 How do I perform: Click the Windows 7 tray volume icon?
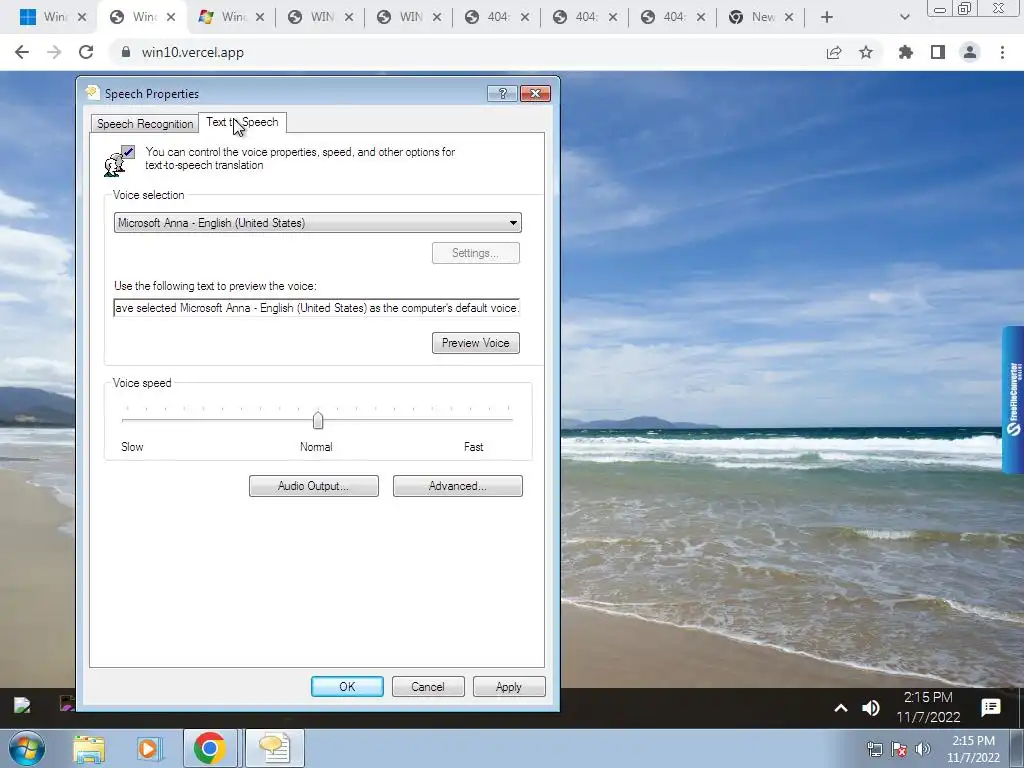click(922, 750)
